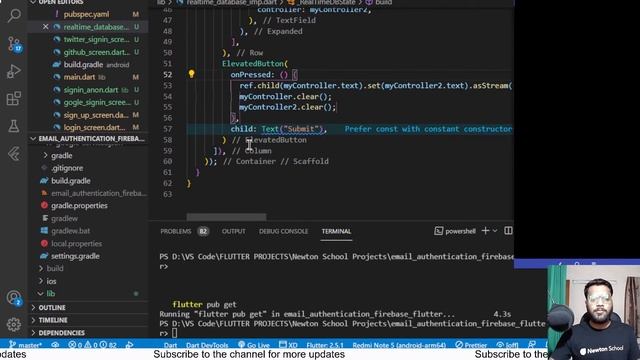The height and width of the screenshot is (360, 640).
Task: Open the .gitignore file
Action: (67, 168)
